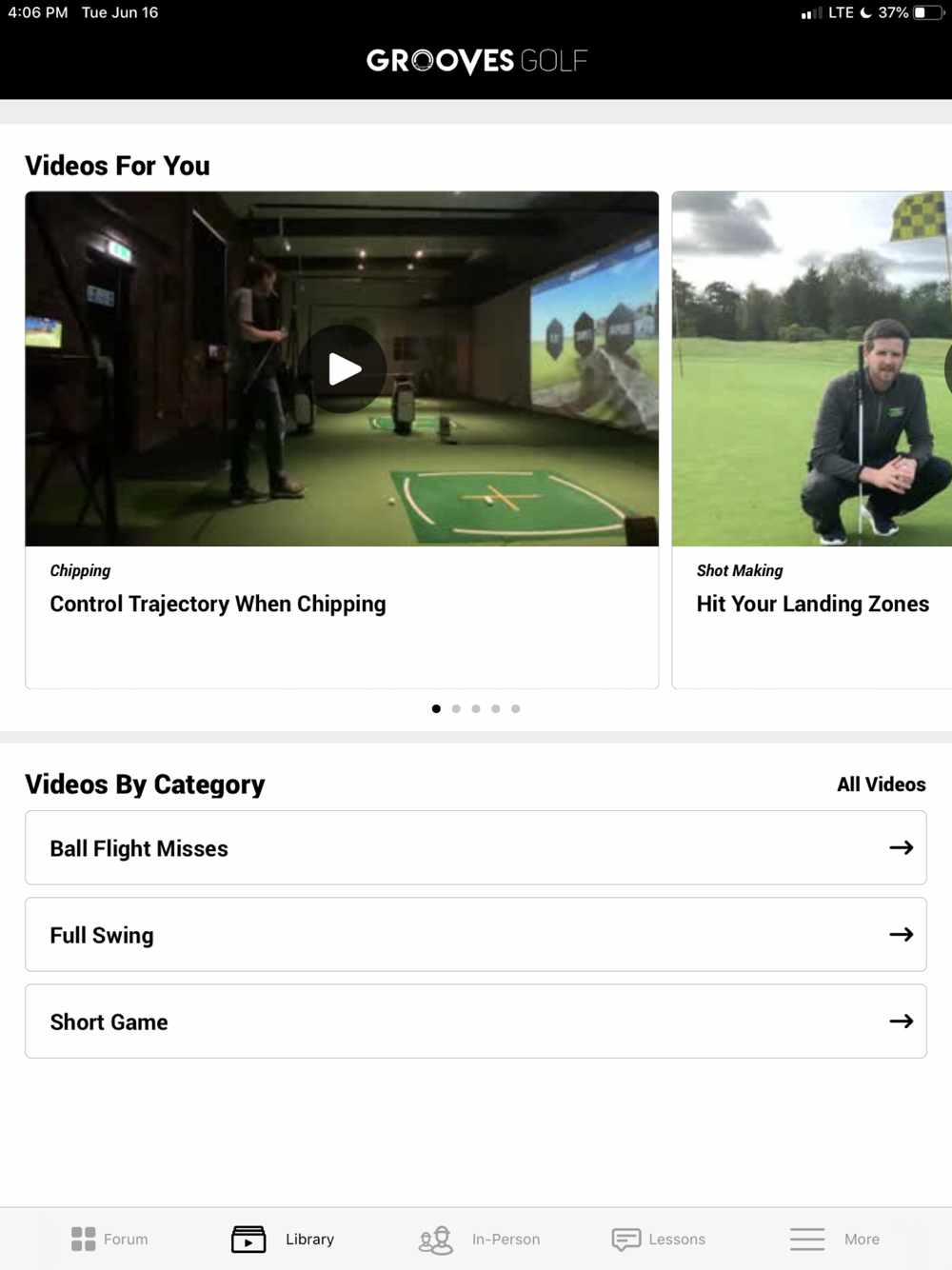The height and width of the screenshot is (1270, 952).
Task: Open the More hamburger menu icon
Action: [807, 1239]
